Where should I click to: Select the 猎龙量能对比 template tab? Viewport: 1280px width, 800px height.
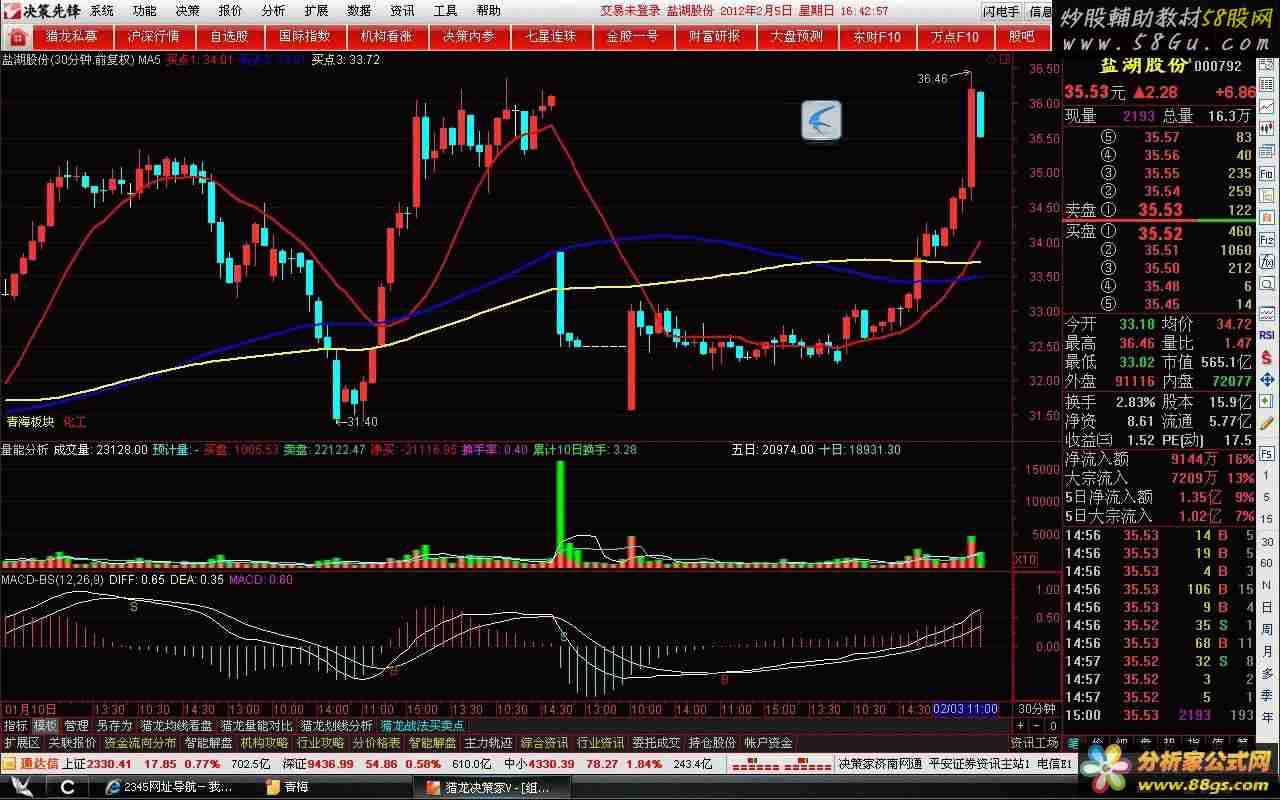pyautogui.click(x=257, y=725)
